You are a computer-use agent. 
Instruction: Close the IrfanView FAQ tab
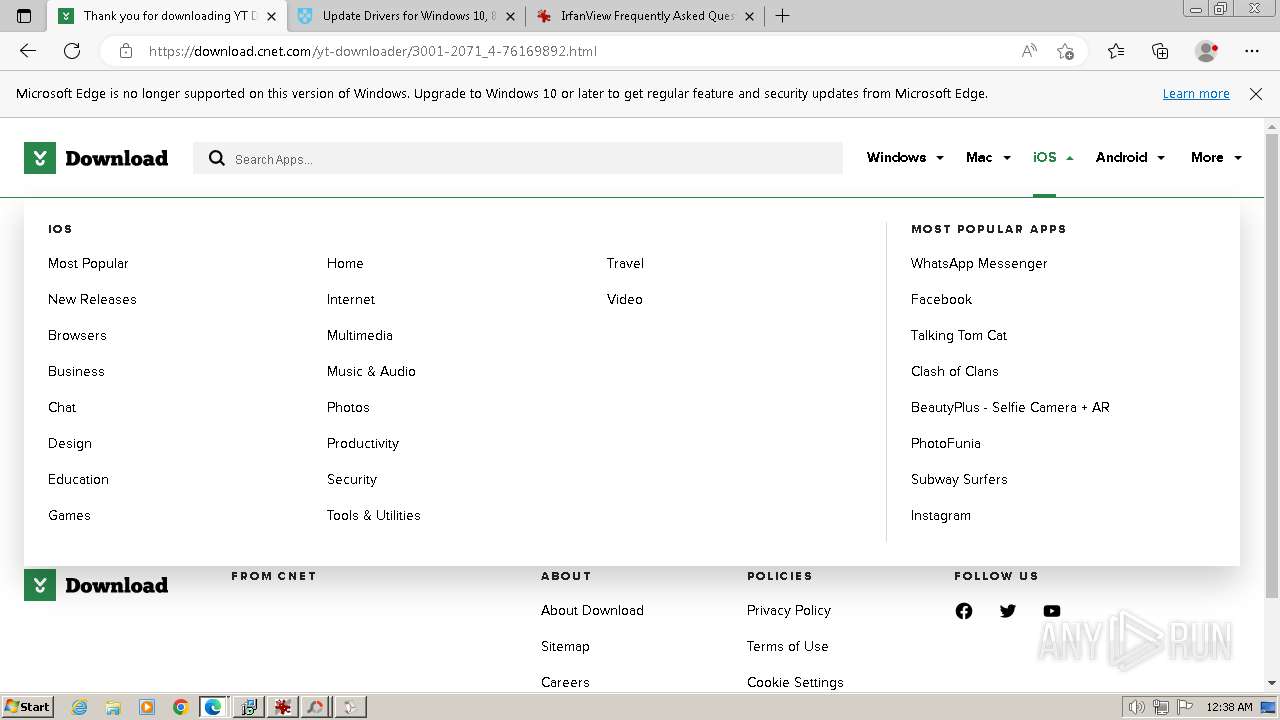click(749, 16)
